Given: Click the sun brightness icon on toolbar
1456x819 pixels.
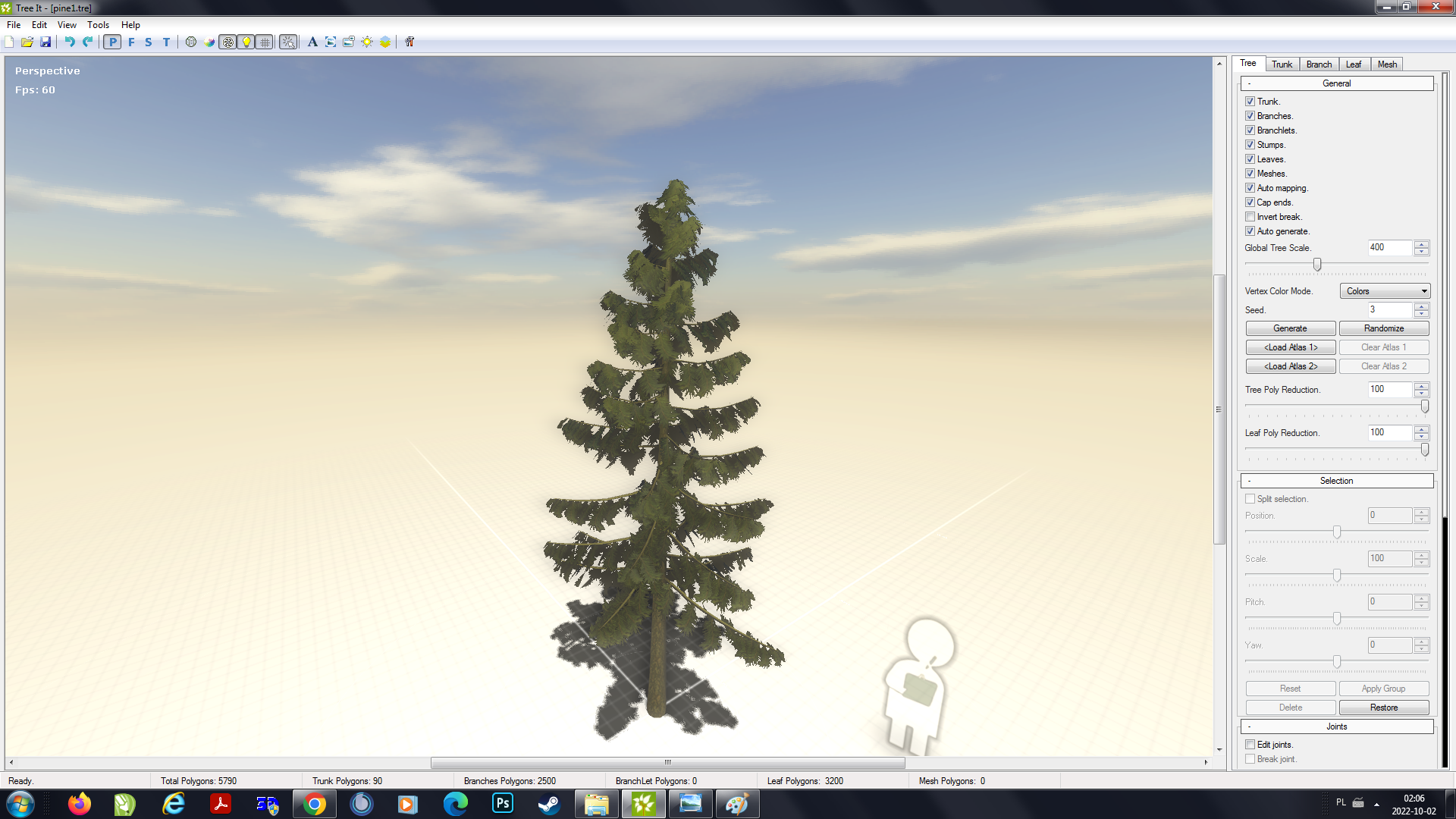Looking at the screenshot, I should [366, 42].
